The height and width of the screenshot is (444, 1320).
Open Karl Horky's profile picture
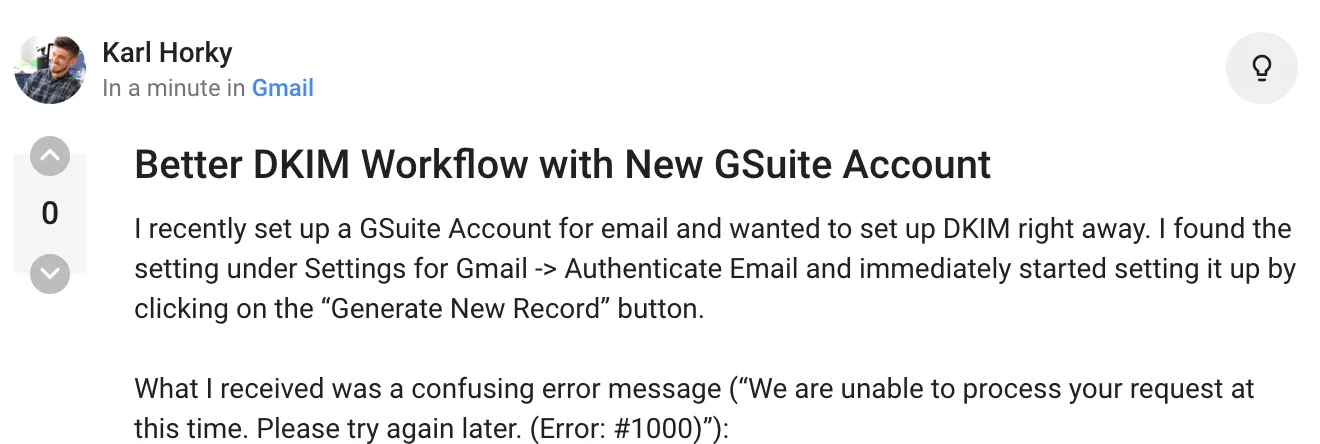(x=49, y=68)
